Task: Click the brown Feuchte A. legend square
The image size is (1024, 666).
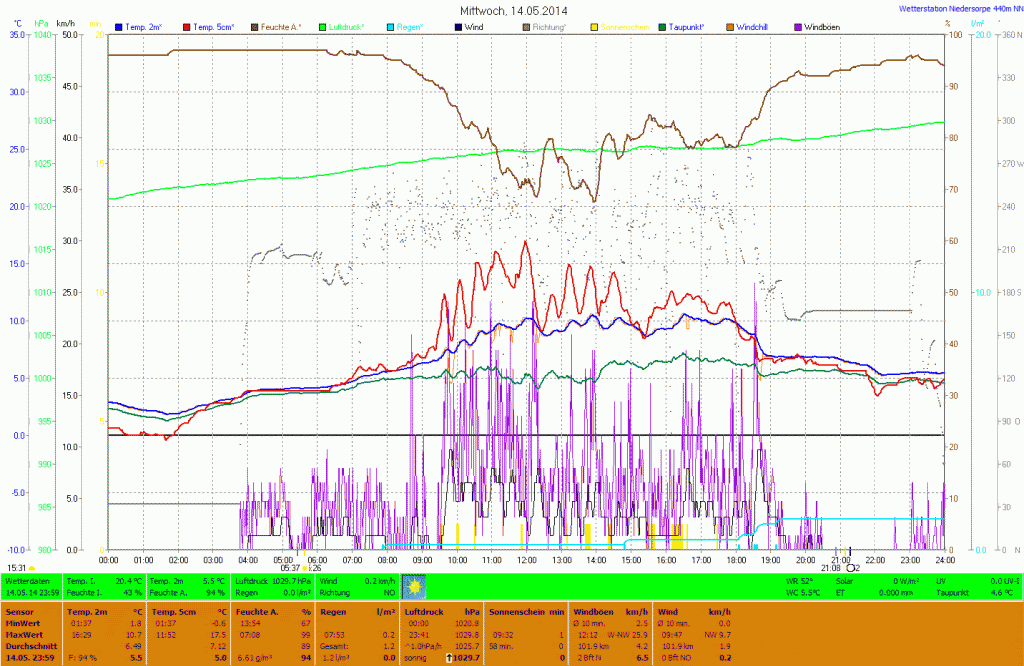Action: pyautogui.click(x=254, y=26)
